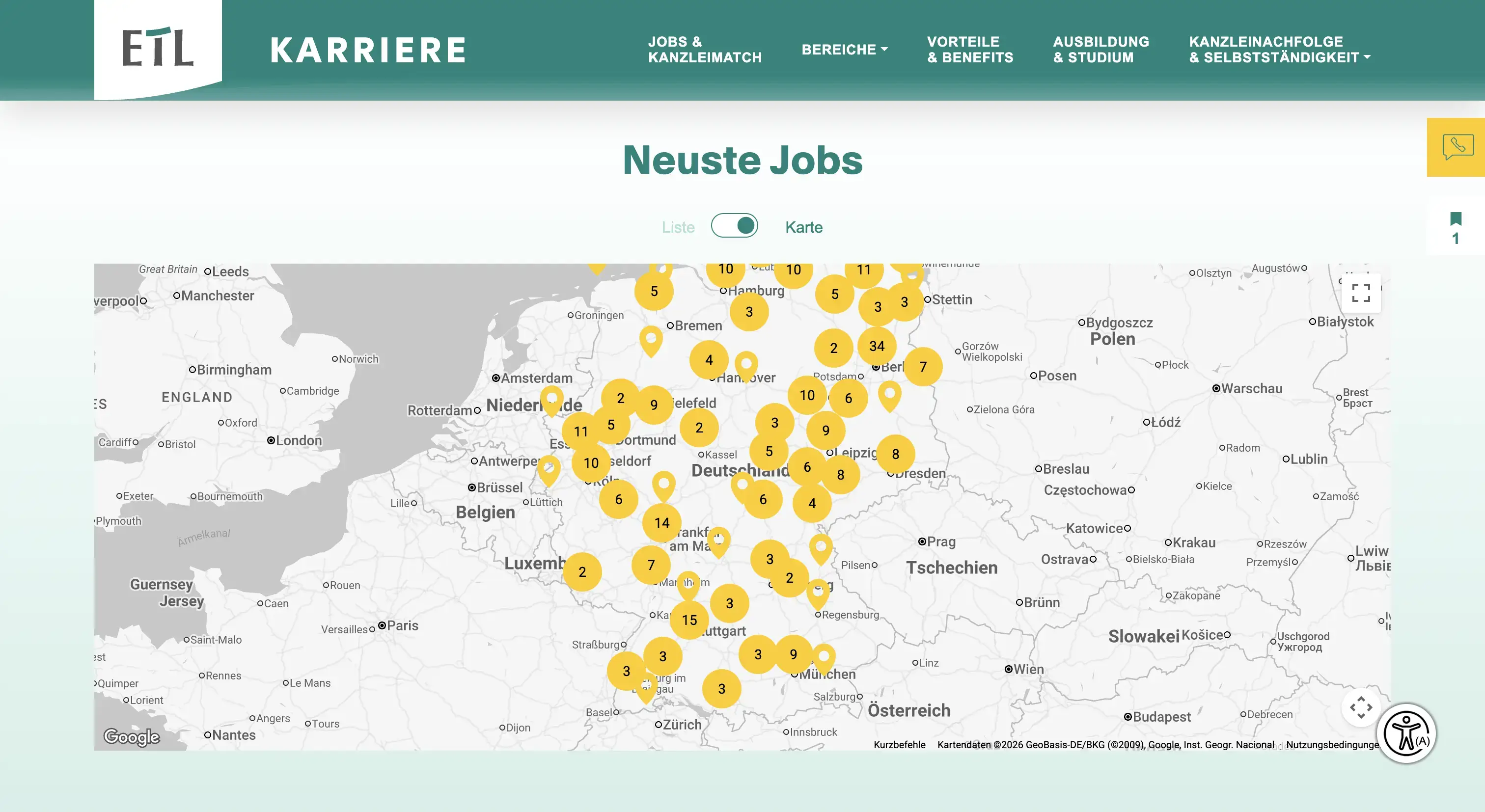Select the Liste view label
This screenshot has height=812, width=1485.
(678, 227)
